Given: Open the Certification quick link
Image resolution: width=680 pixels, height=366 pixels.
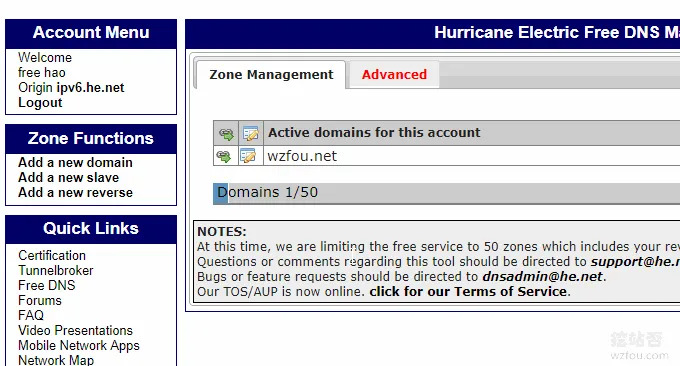Looking at the screenshot, I should click(x=52, y=255).
